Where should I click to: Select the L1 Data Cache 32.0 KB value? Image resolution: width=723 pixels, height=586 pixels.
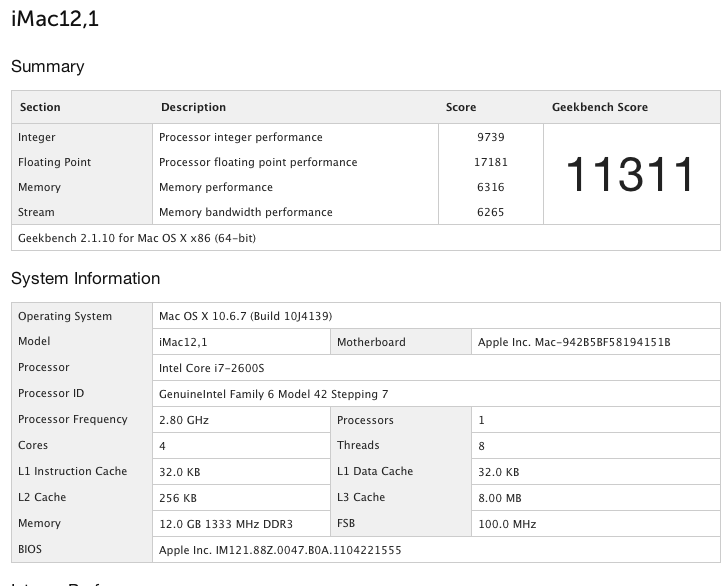tap(498, 472)
